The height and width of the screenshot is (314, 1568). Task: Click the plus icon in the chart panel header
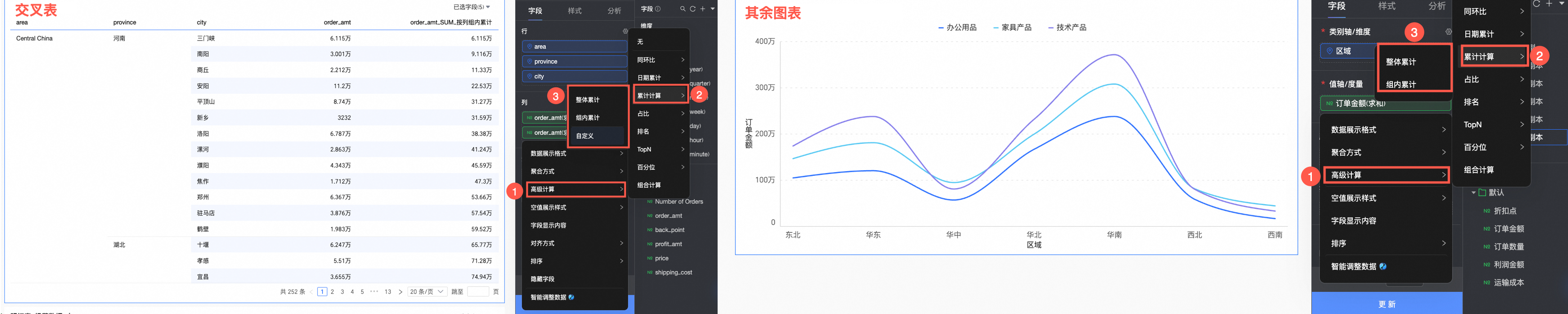(1549, 4)
